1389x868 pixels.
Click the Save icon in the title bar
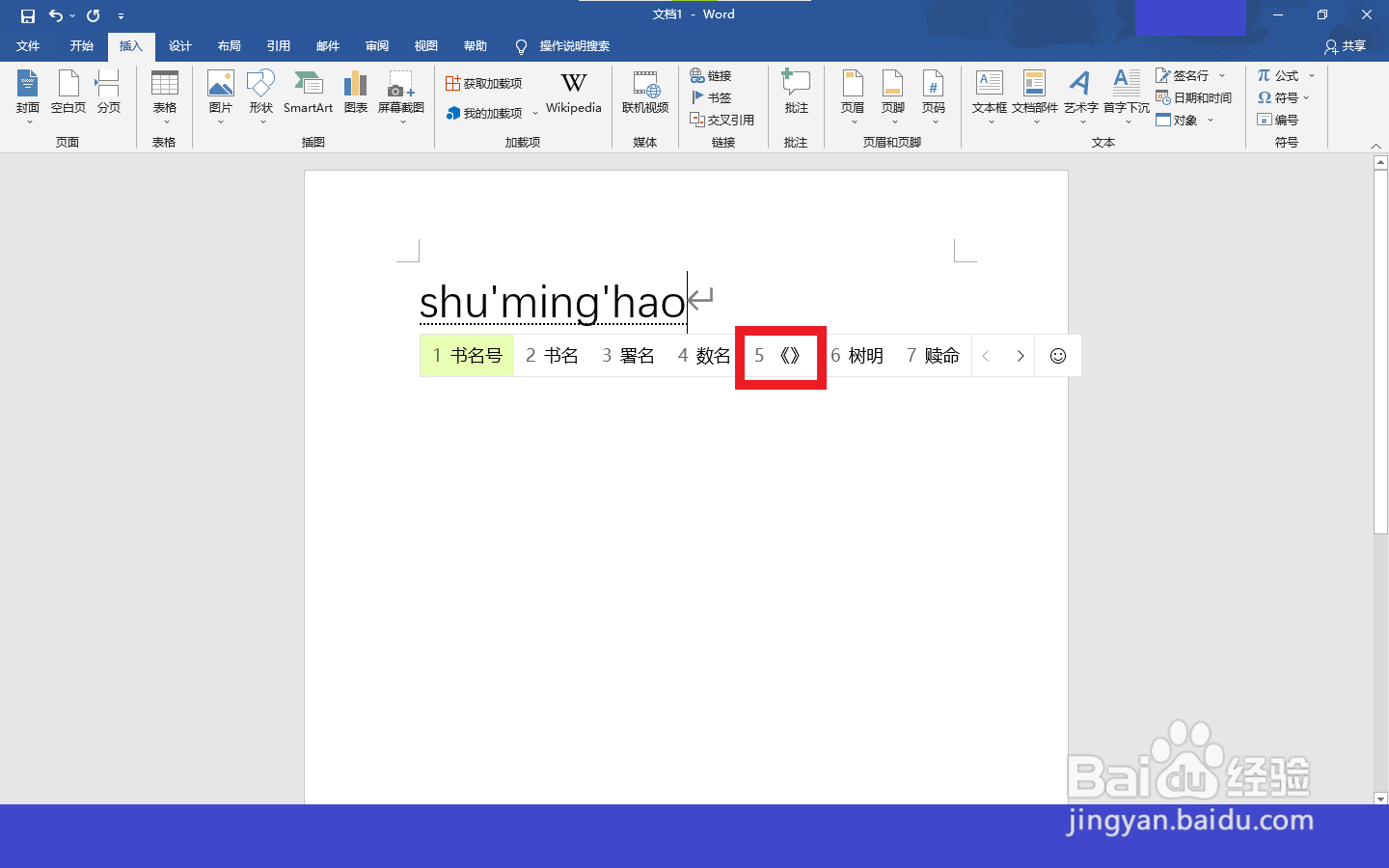(27, 15)
